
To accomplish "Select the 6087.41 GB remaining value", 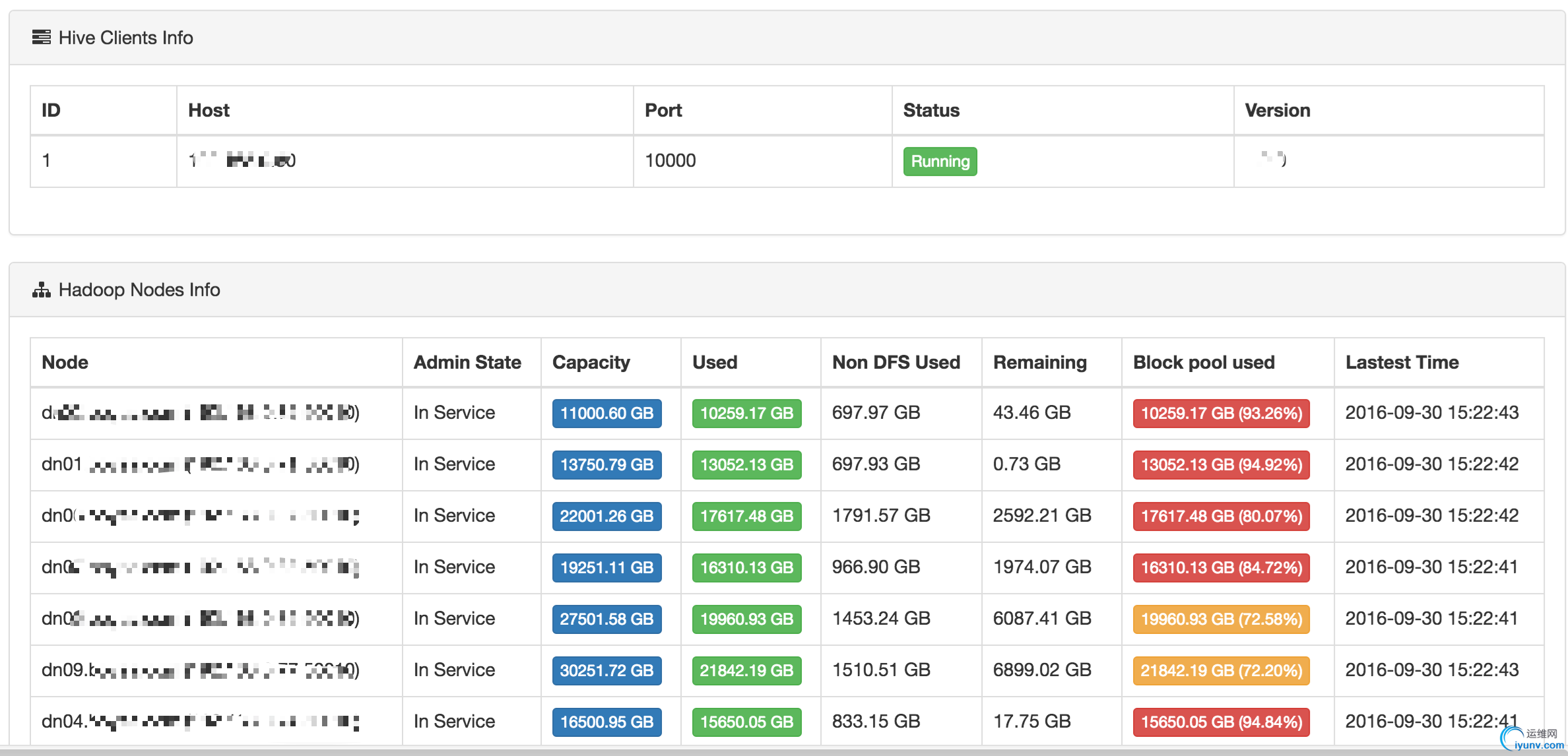I will point(1042,618).
